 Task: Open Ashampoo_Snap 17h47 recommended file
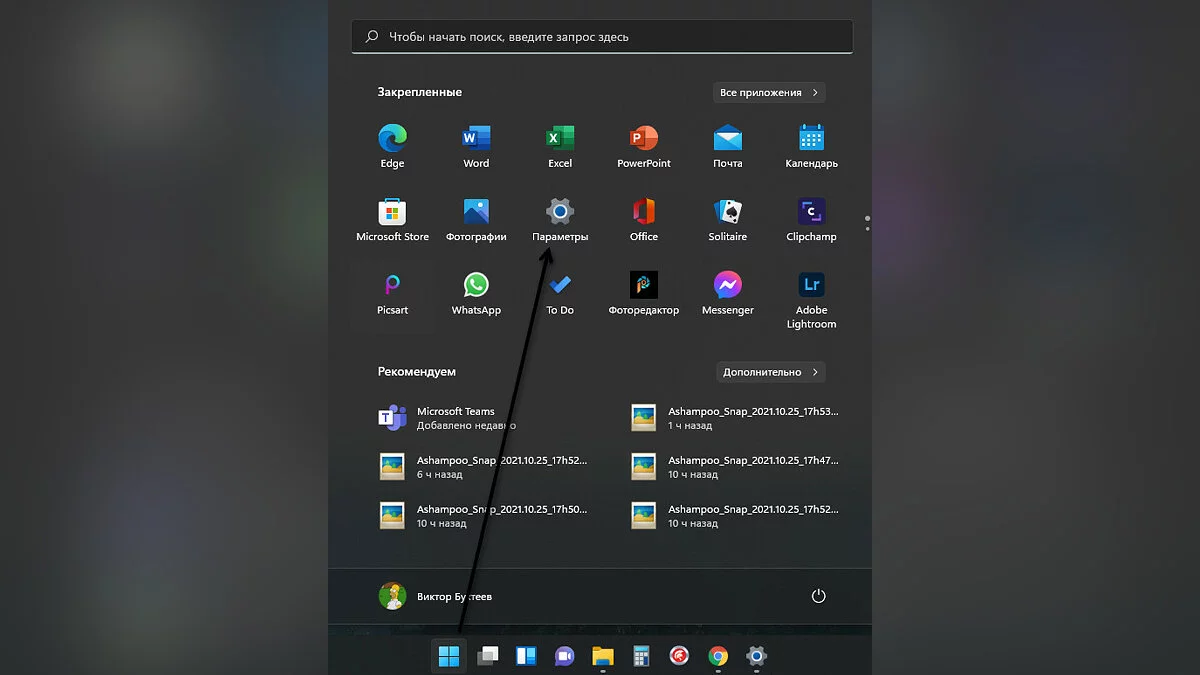click(735, 467)
